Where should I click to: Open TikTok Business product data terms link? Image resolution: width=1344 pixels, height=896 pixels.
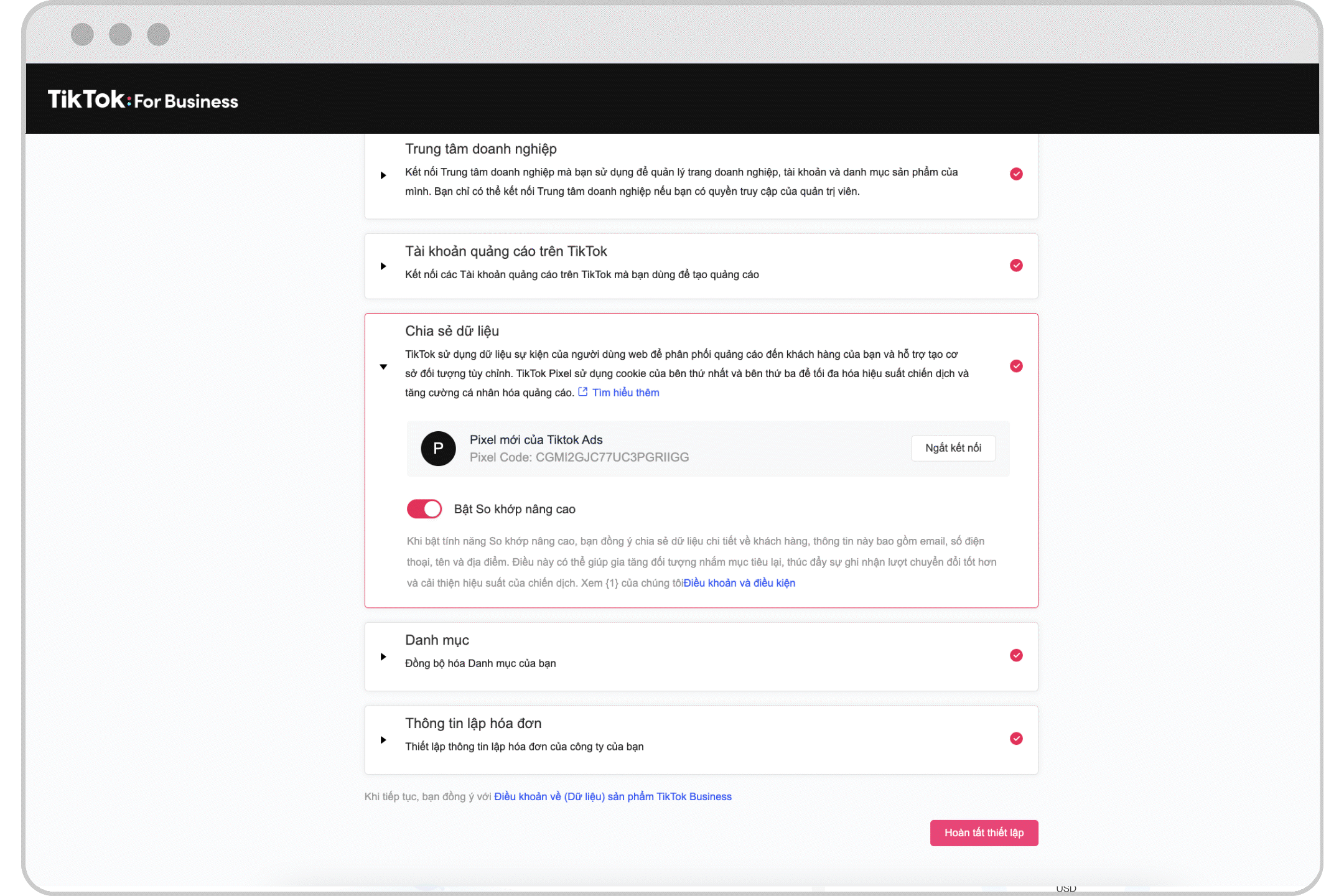(612, 796)
